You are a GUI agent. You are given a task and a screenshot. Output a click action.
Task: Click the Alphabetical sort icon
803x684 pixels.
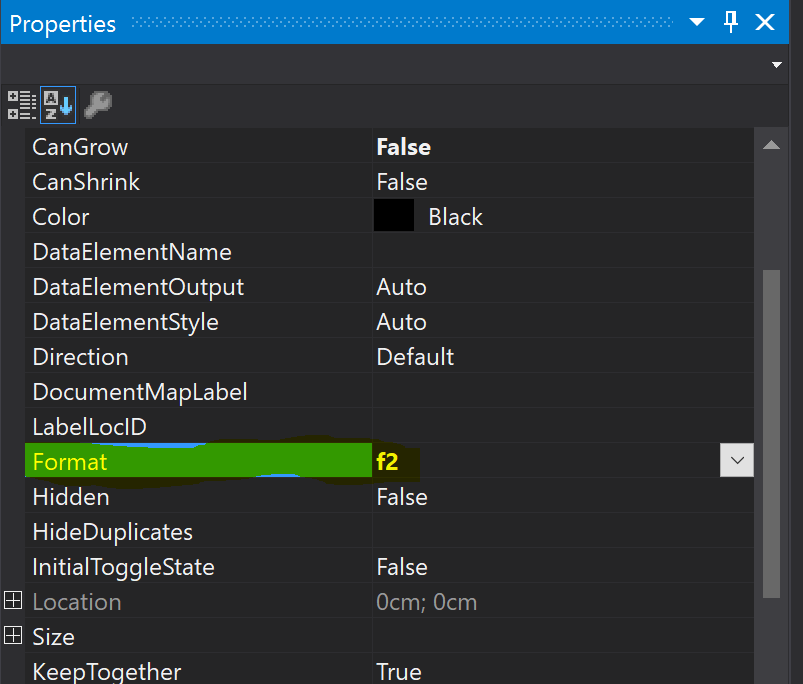coord(57,104)
